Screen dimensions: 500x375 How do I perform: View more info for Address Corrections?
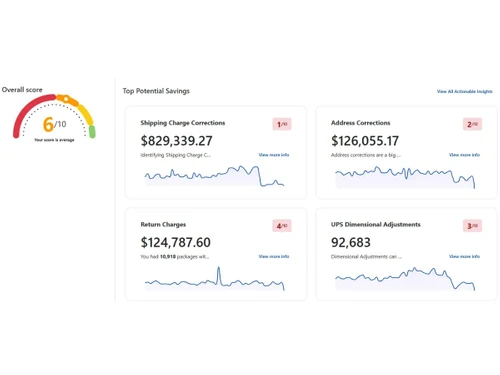pyautogui.click(x=464, y=155)
